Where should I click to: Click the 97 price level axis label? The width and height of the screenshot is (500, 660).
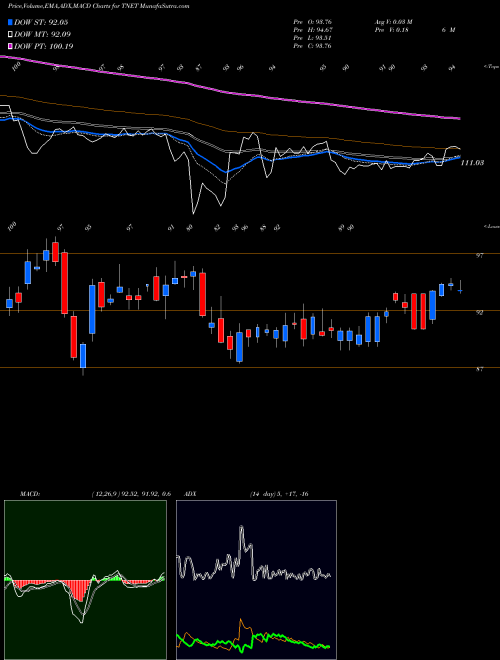pyautogui.click(x=479, y=255)
